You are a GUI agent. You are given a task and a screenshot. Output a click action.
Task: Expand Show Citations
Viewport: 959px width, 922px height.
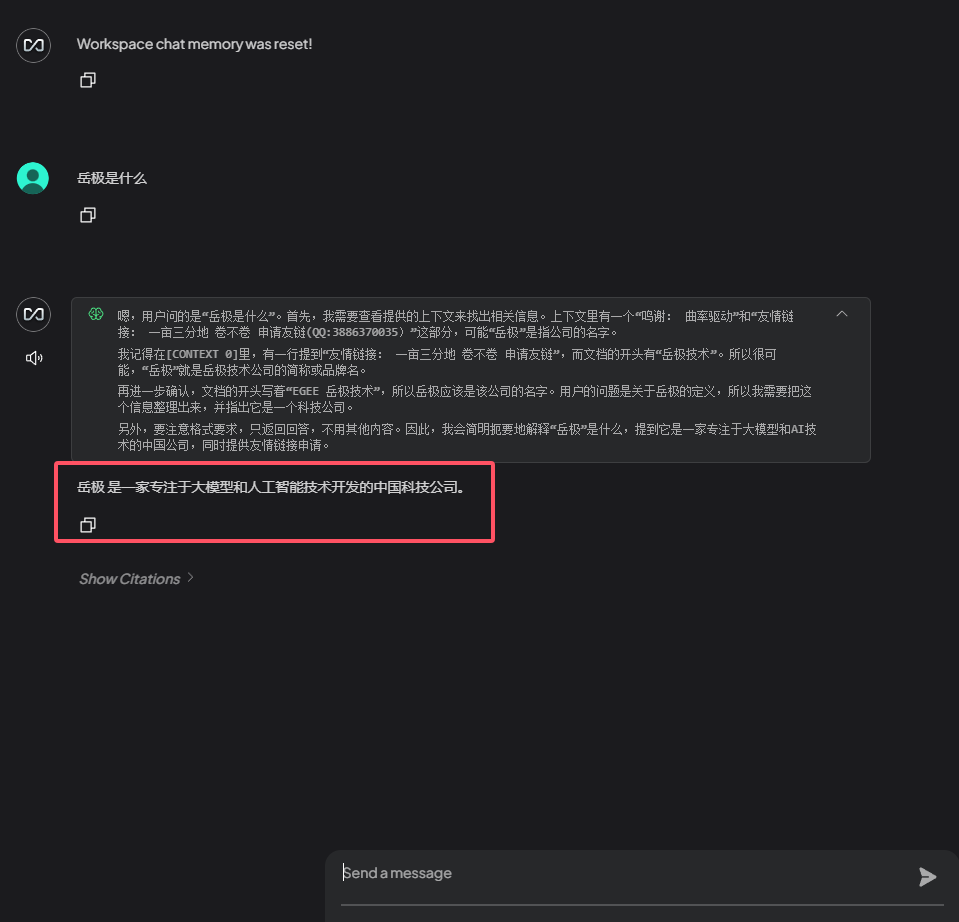point(136,578)
